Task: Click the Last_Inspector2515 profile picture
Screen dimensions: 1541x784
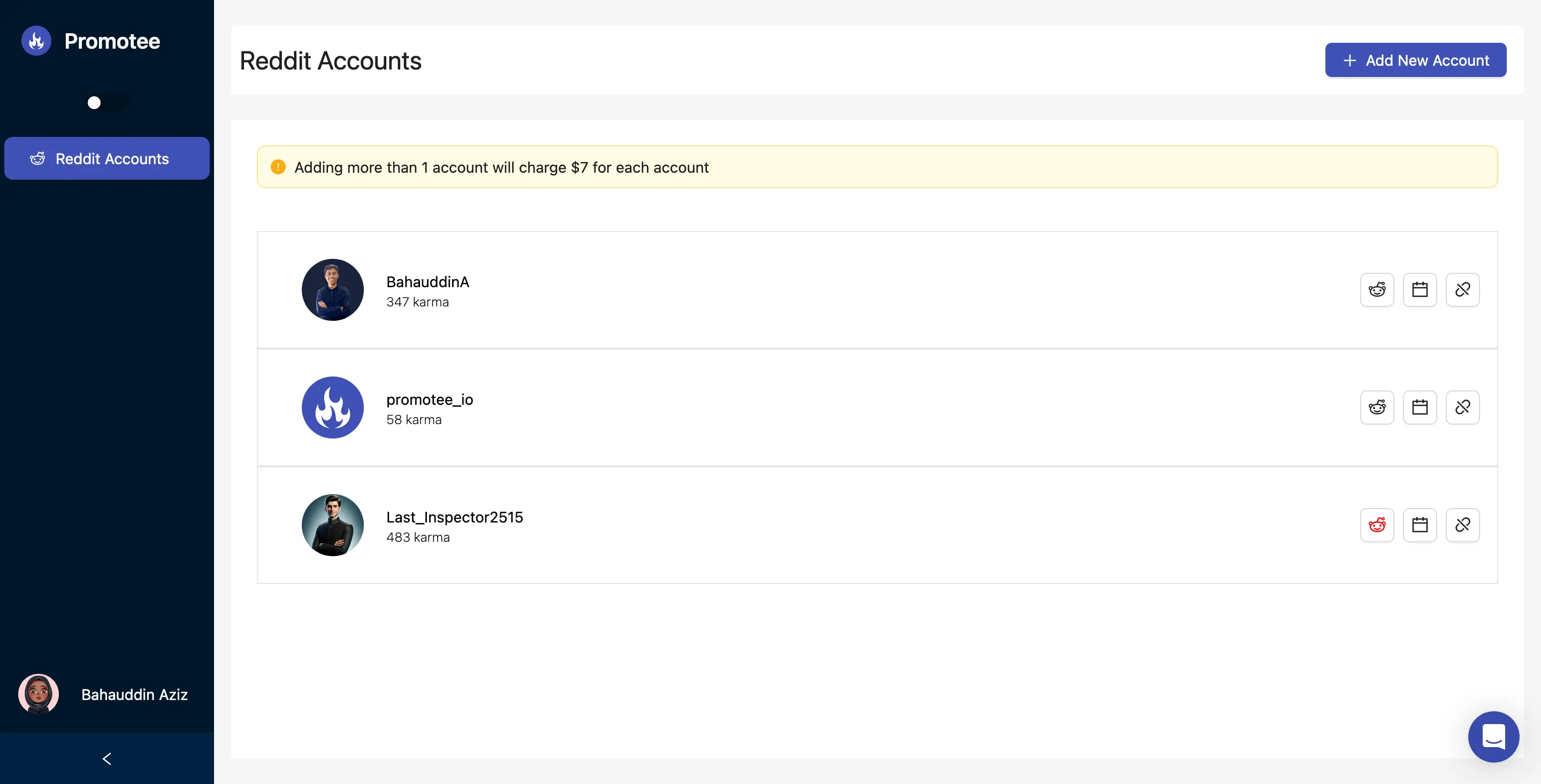Action: click(x=333, y=525)
